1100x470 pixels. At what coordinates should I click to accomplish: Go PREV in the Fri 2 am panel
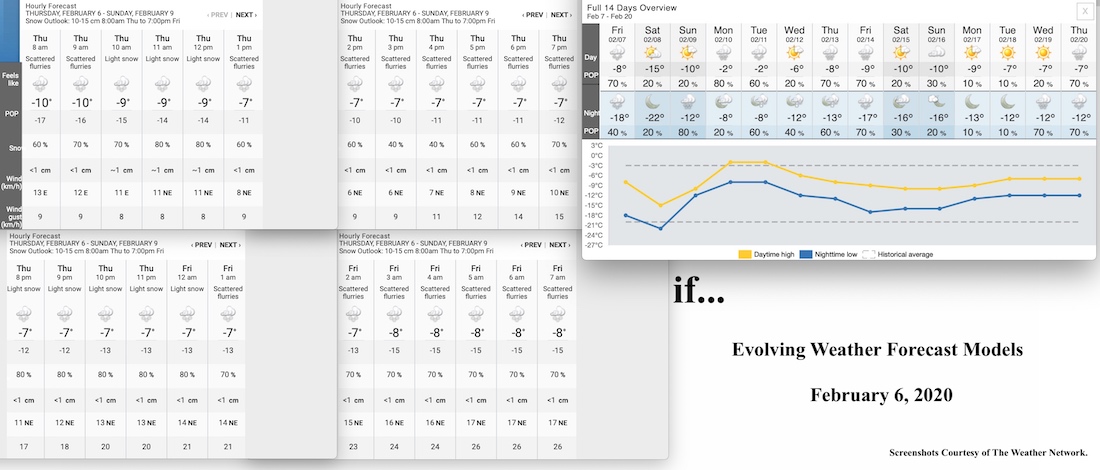[531, 245]
